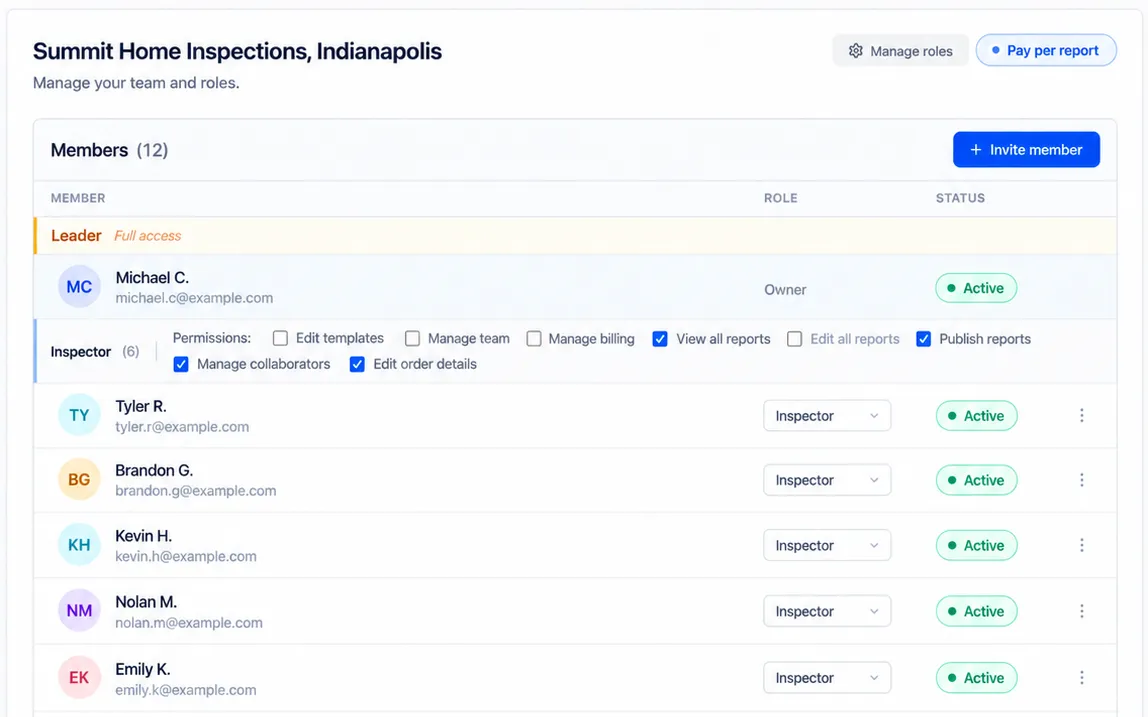The image size is (1148, 717).
Task: Click the Inspector group label
Action: click(x=81, y=352)
